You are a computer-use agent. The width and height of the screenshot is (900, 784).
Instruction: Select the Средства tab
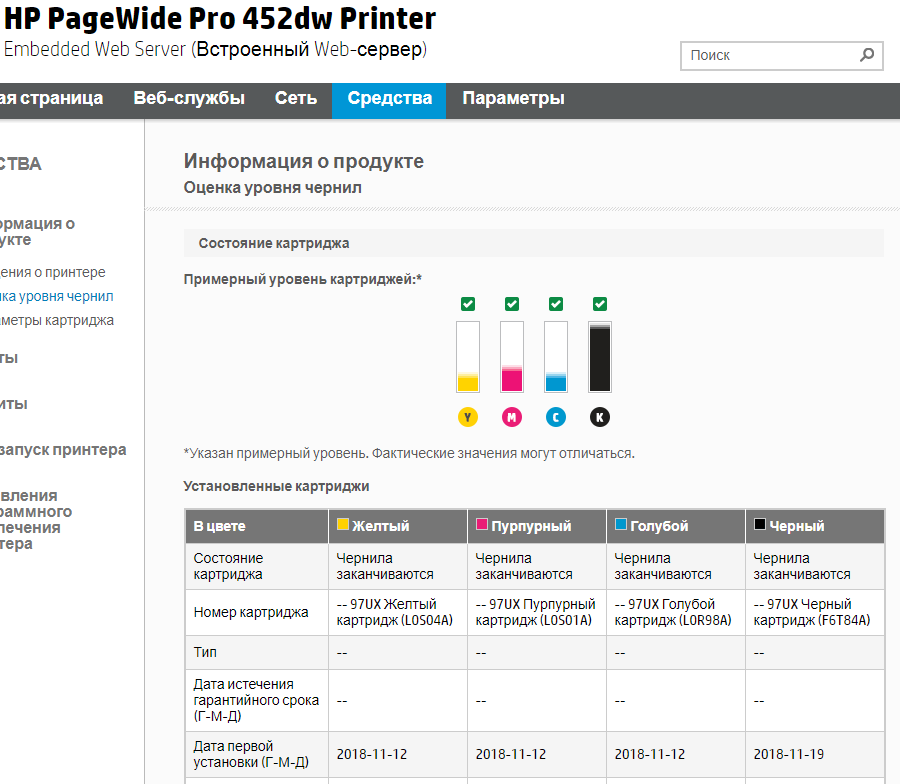[389, 100]
